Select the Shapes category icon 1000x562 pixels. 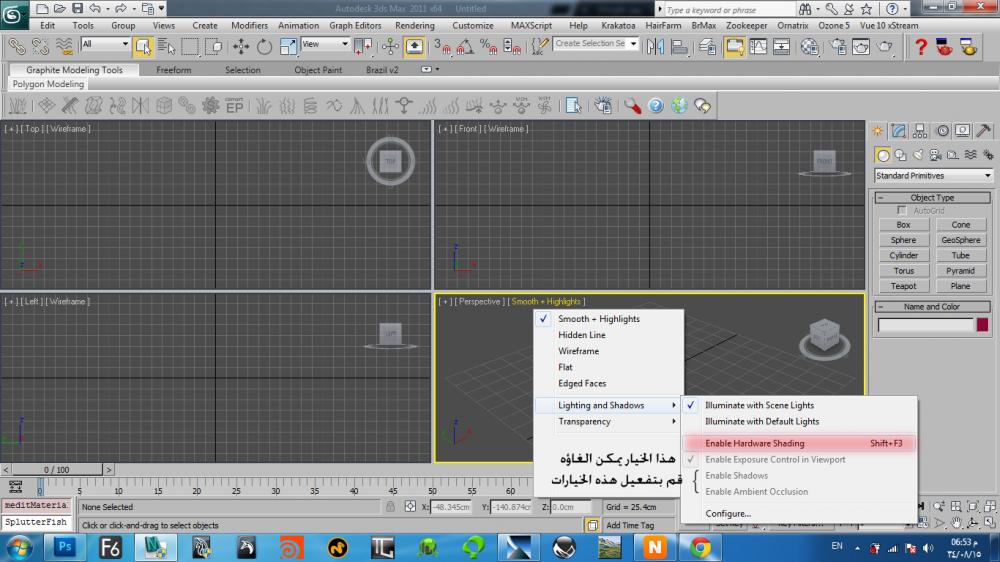(900, 155)
